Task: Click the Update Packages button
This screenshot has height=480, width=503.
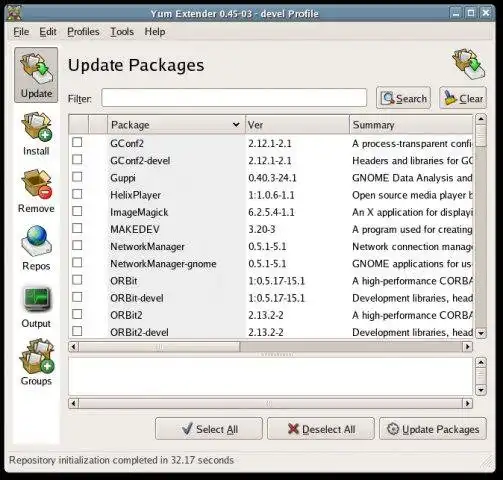Action: point(433,429)
